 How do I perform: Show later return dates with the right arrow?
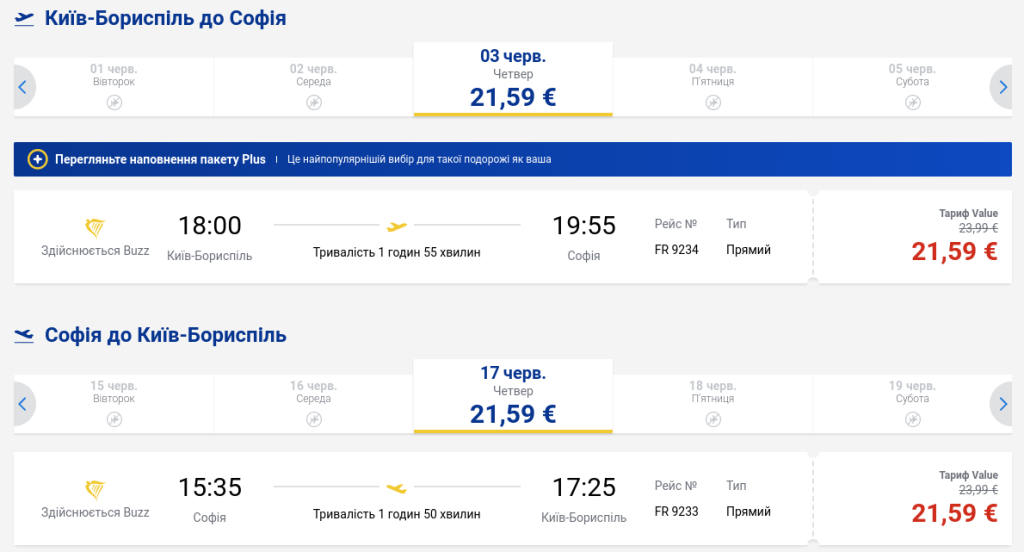(x=1002, y=404)
